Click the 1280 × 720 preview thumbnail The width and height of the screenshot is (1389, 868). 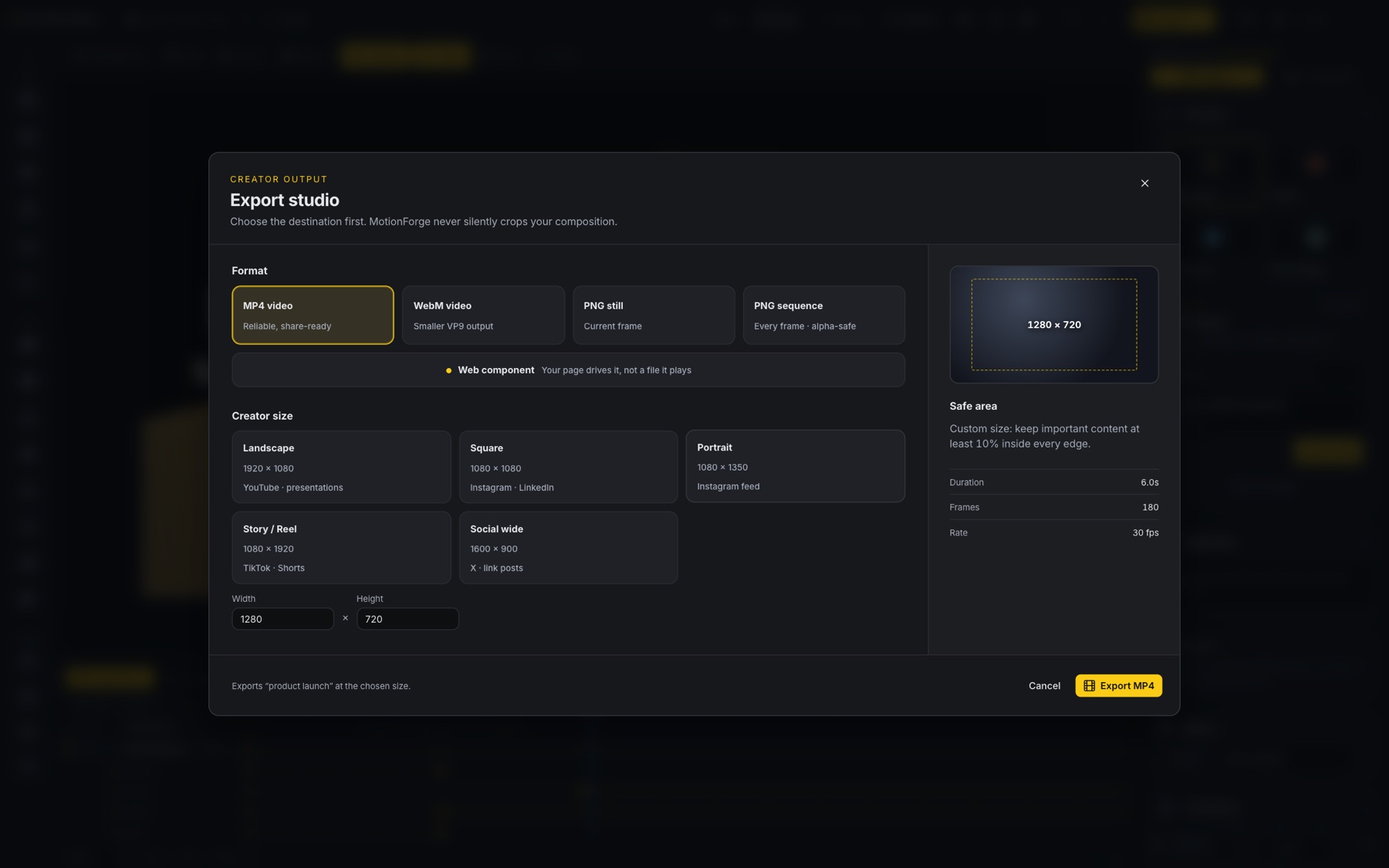click(x=1053, y=324)
